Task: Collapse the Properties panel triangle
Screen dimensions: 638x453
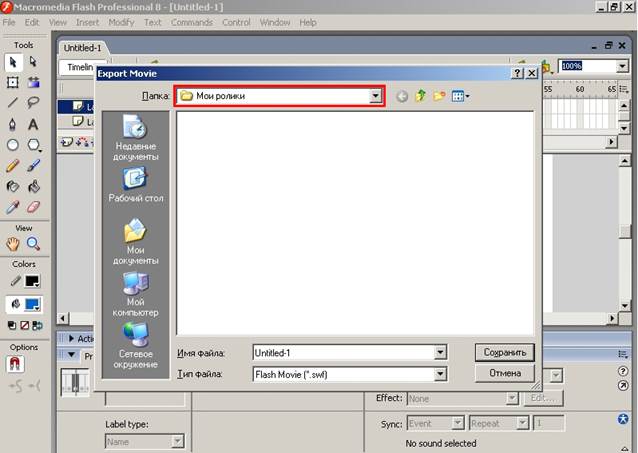Action: pyautogui.click(x=72, y=355)
